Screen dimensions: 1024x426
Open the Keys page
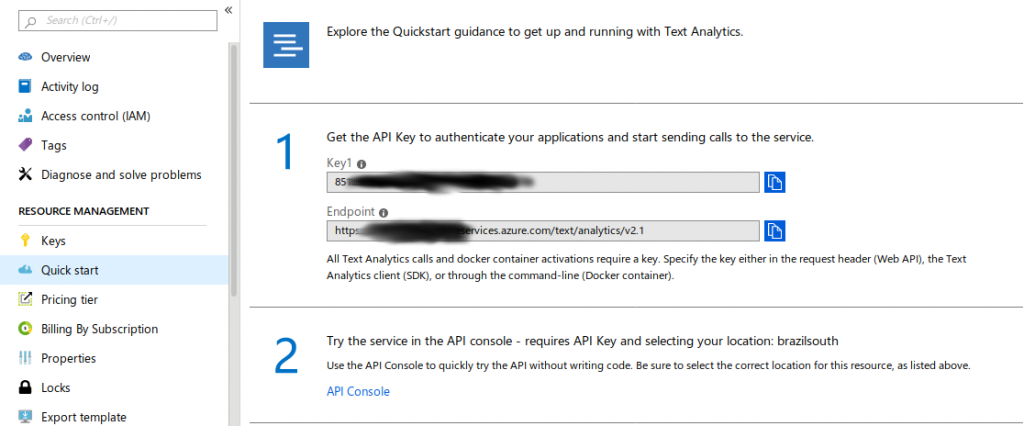pos(54,241)
